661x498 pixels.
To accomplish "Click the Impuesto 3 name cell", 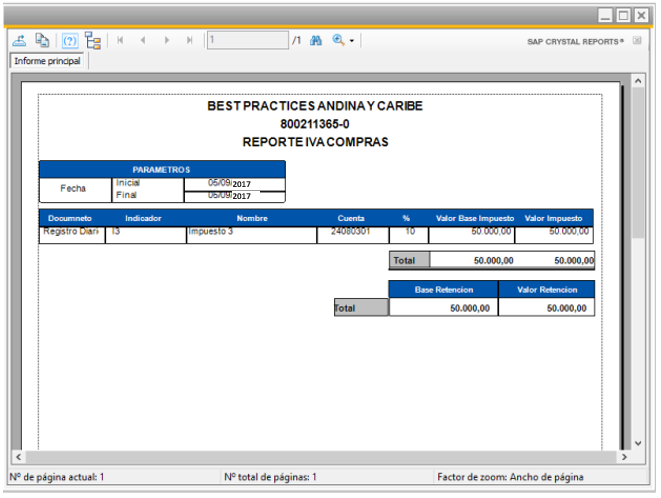I will click(x=250, y=234).
